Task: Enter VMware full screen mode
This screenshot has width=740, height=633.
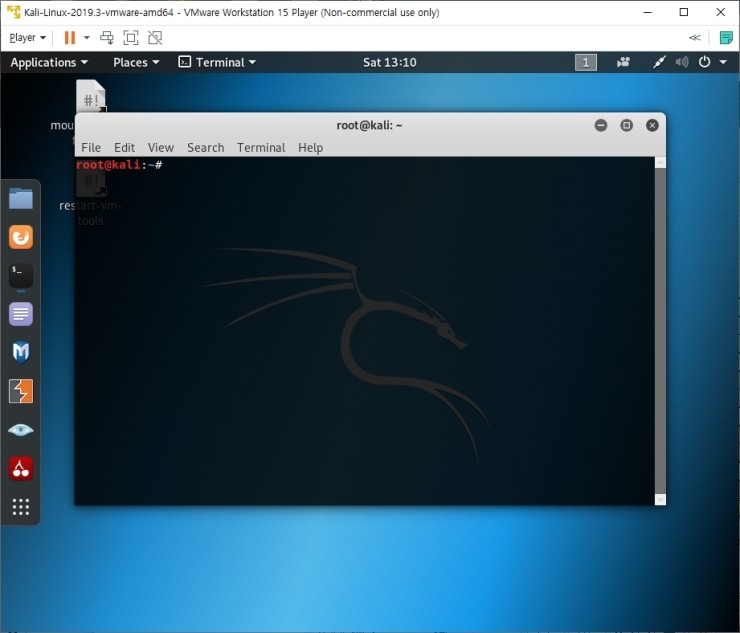Action: (x=131, y=37)
